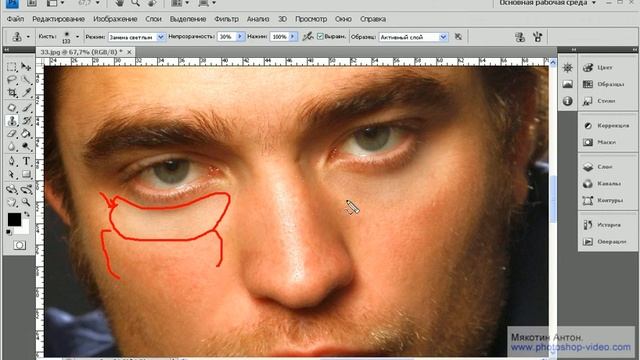Select the History Brush tool

27,121
